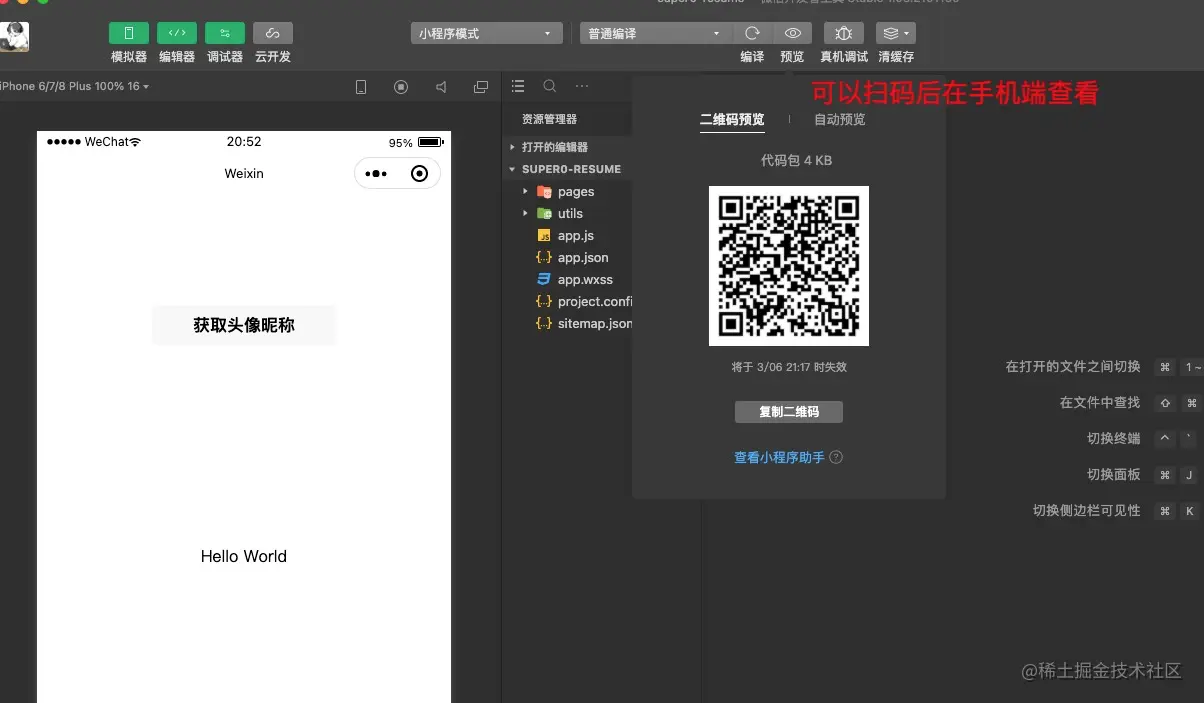
Task: Open the app.wxss file
Action: pyautogui.click(x=585, y=279)
